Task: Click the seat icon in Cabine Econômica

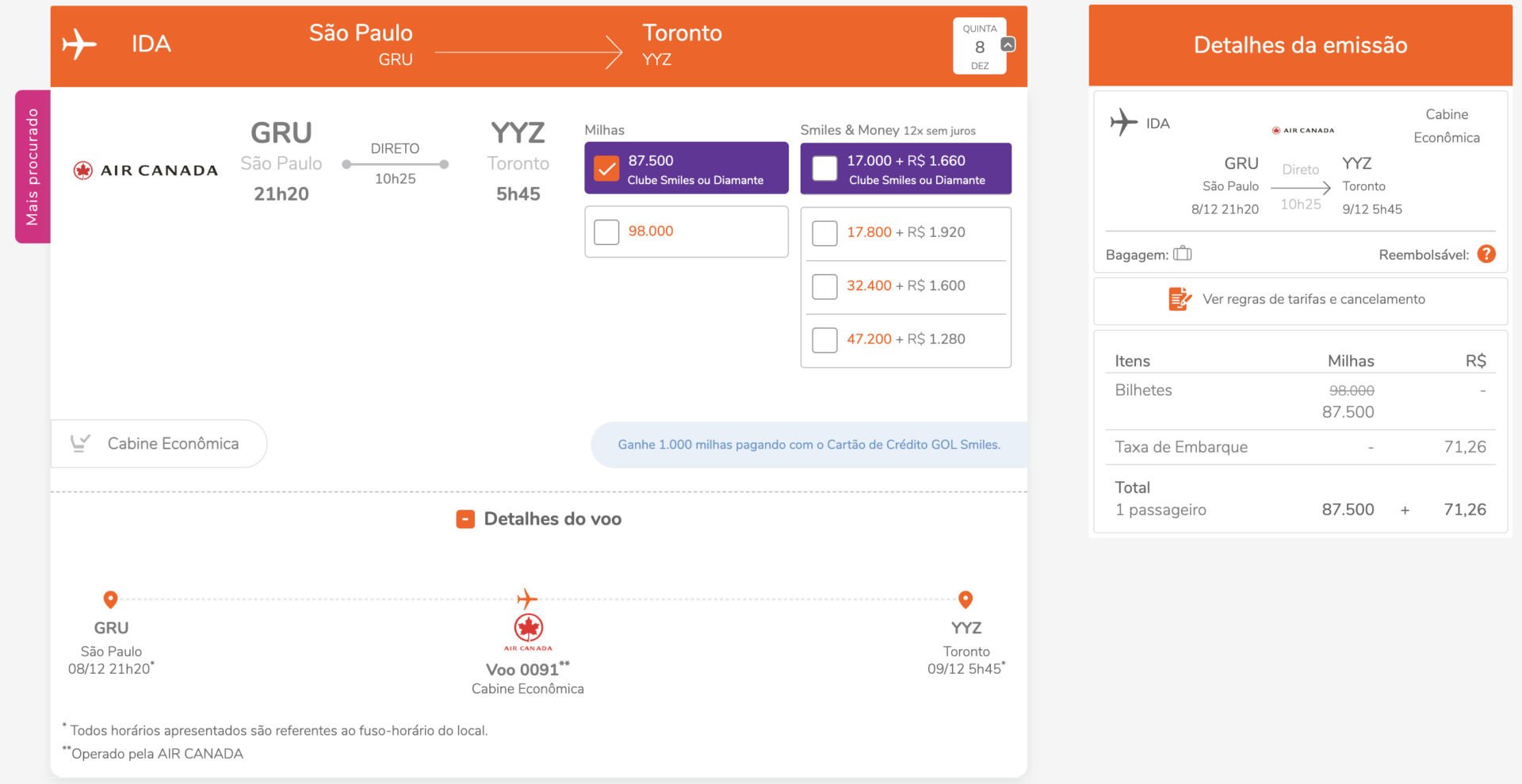Action: click(x=80, y=443)
